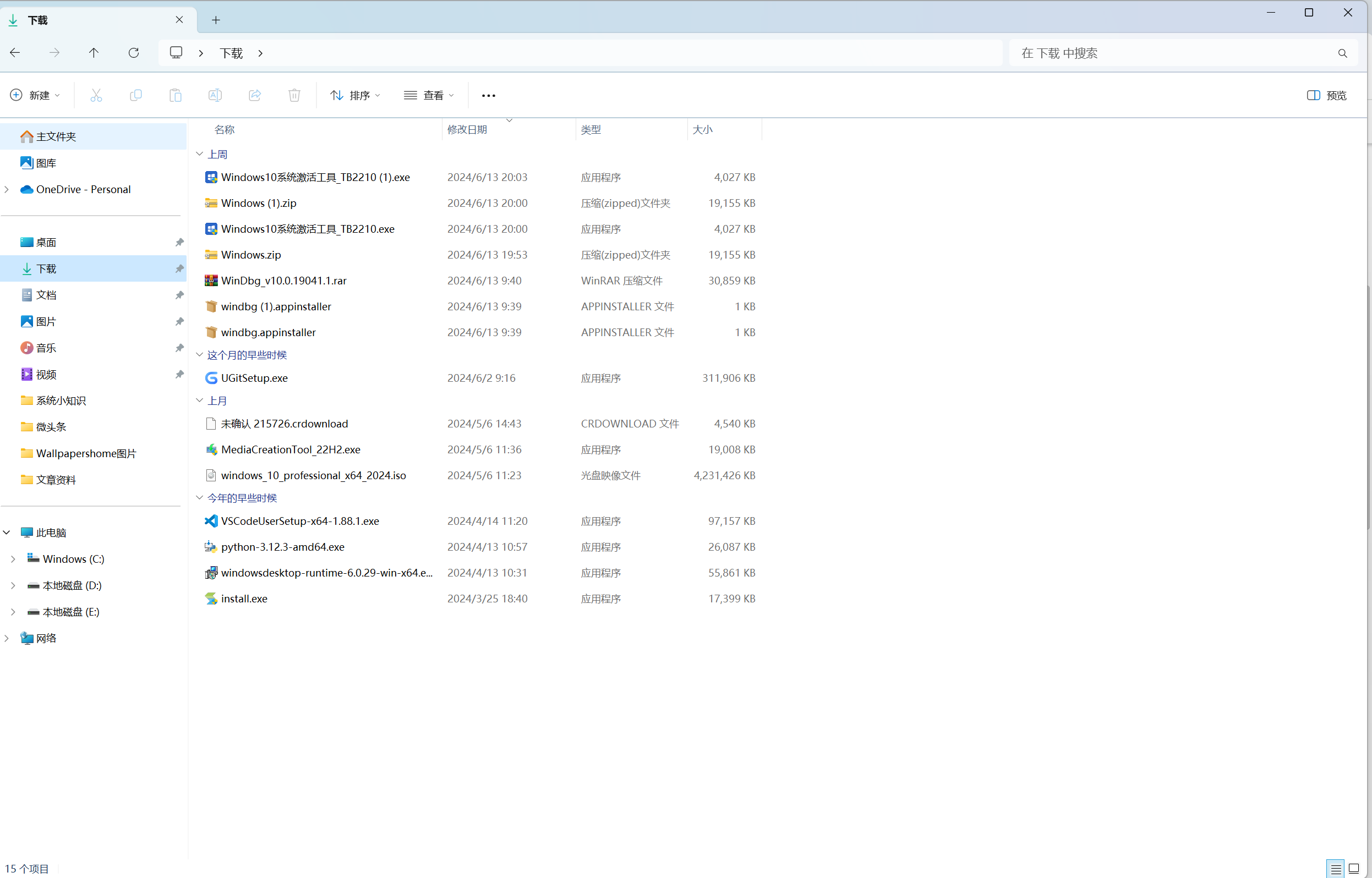The width and height of the screenshot is (1372, 878).
Task: Collapse the 上周 file group
Action: point(200,154)
